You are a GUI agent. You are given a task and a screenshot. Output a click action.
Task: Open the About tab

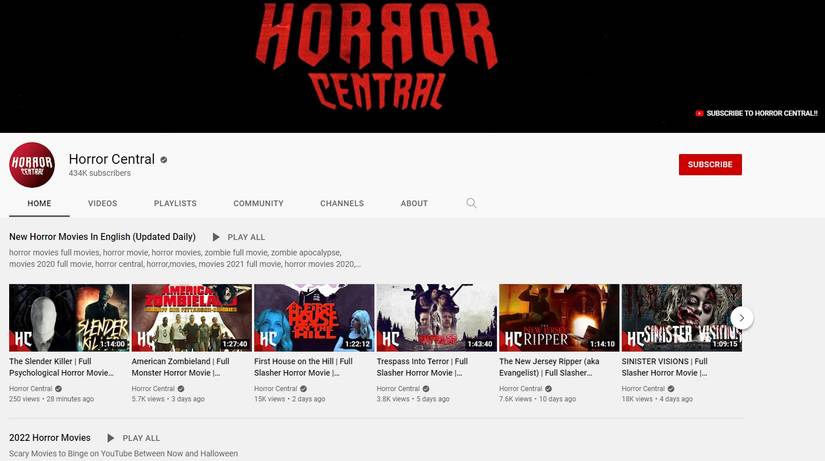[414, 203]
